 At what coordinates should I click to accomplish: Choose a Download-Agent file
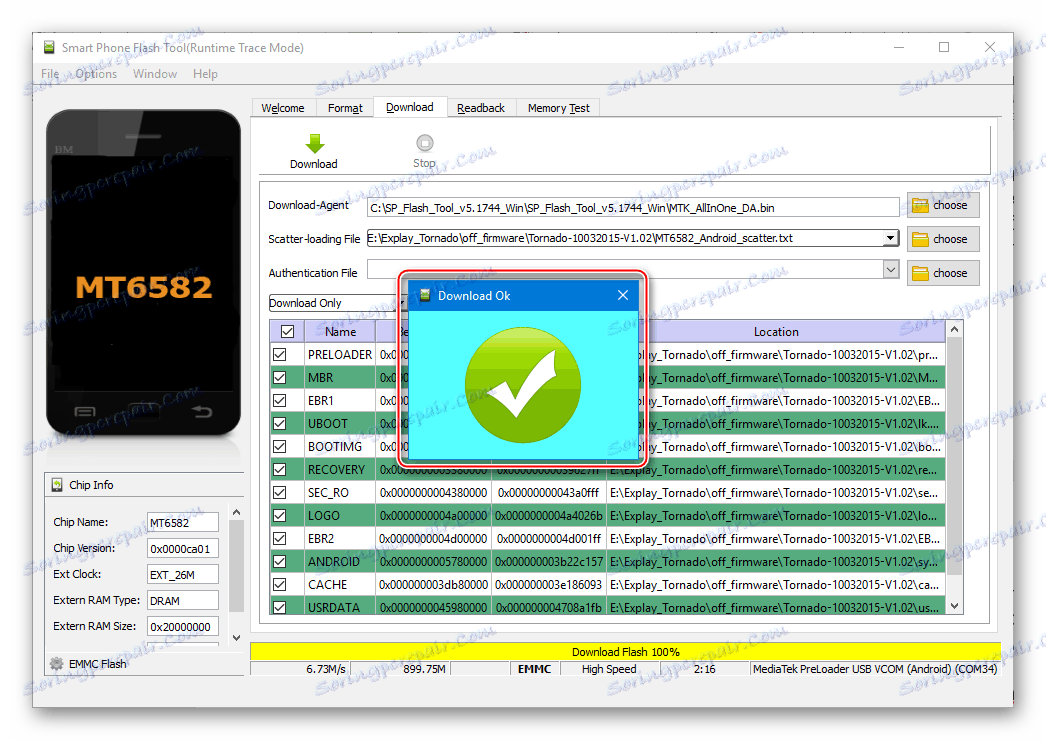click(x=943, y=206)
